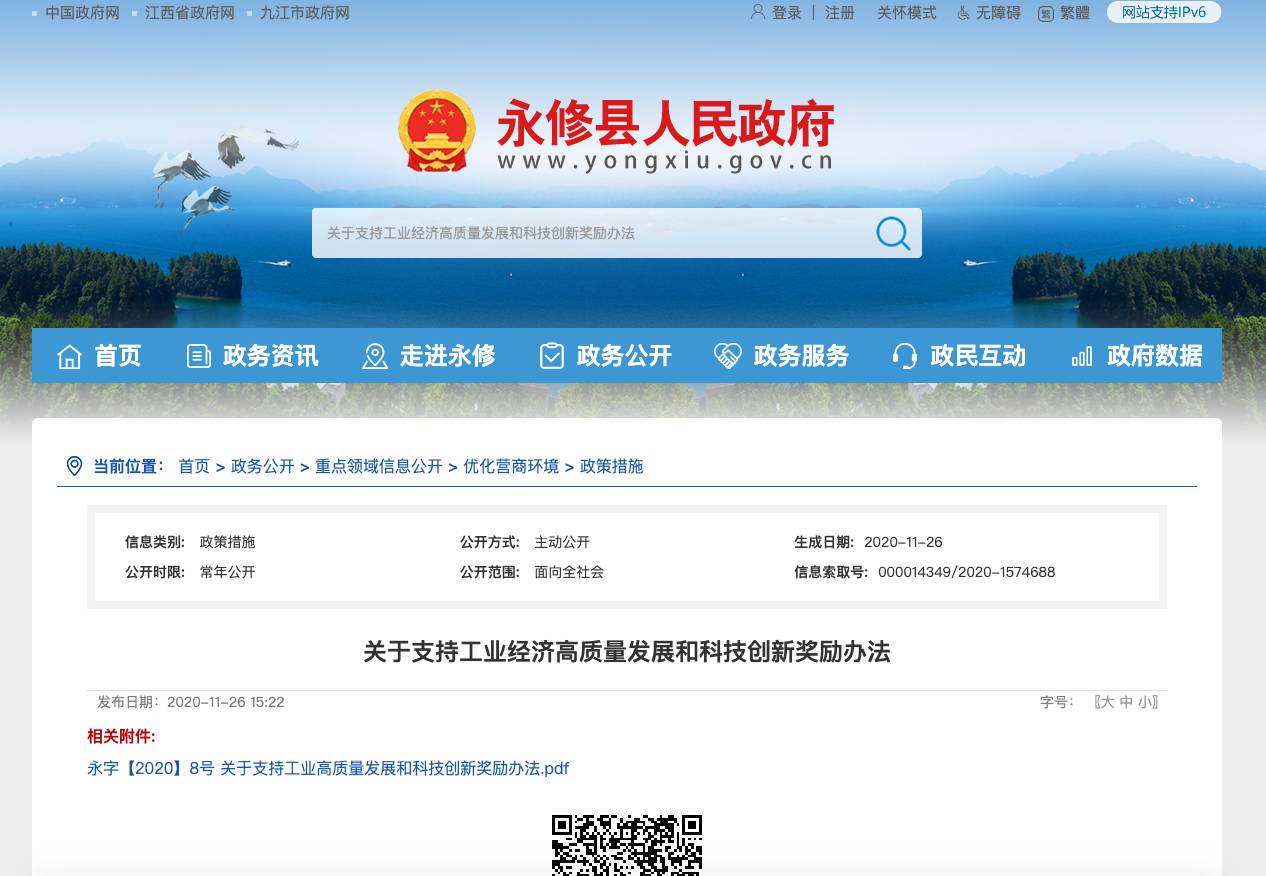
Task: Click the location pin icon beside 走进永修
Action: click(375, 356)
